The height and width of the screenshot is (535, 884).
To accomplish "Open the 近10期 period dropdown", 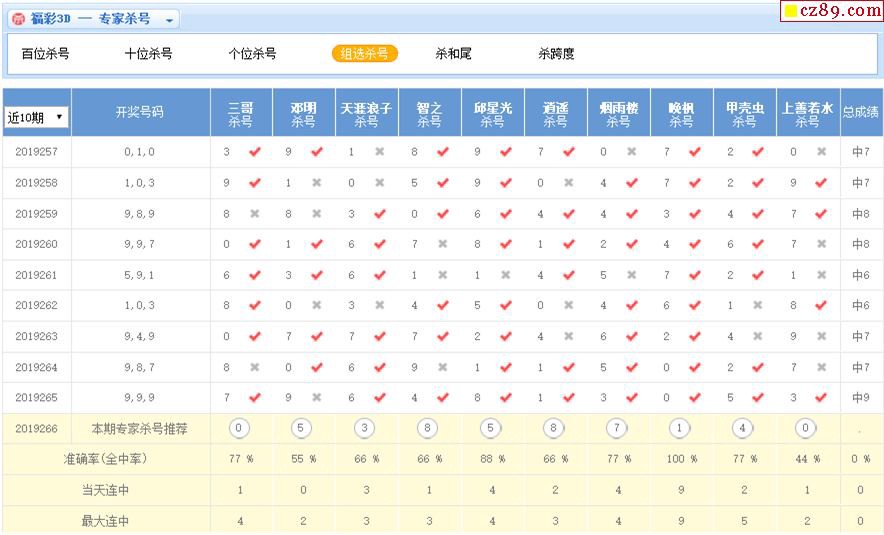I will [36, 117].
